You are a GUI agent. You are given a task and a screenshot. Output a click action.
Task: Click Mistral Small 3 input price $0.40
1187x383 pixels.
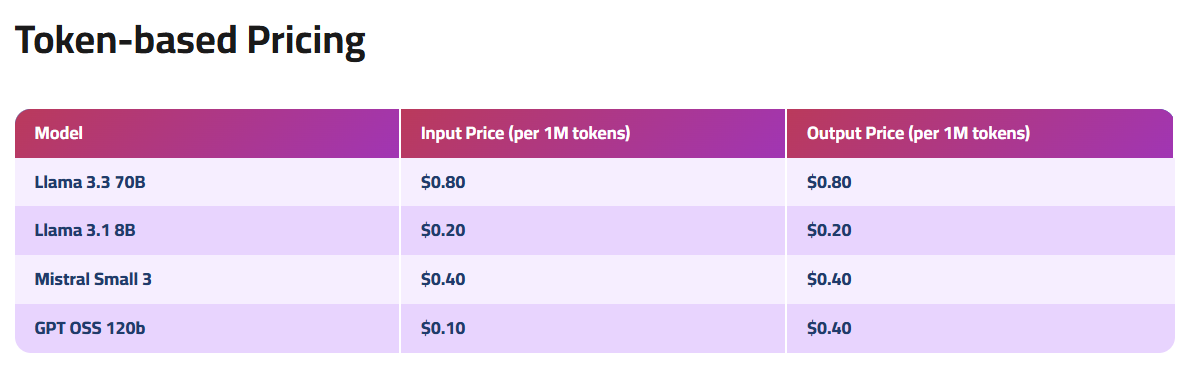[443, 279]
